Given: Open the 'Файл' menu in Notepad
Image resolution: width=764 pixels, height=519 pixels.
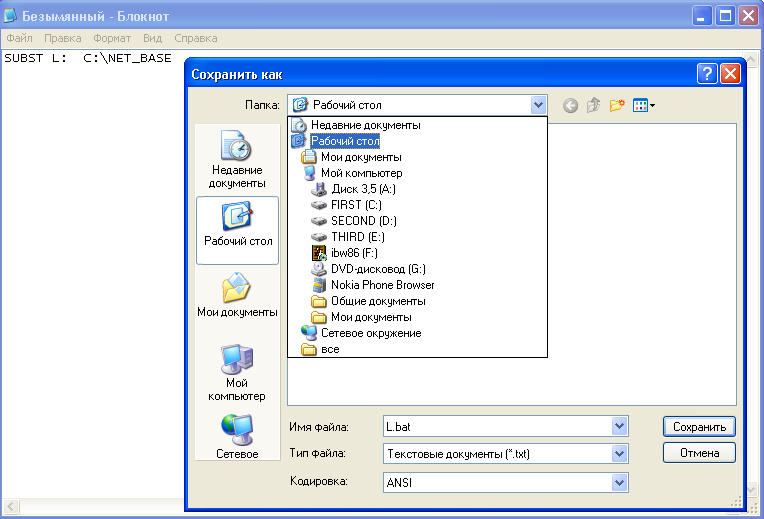Looking at the screenshot, I should [x=19, y=38].
